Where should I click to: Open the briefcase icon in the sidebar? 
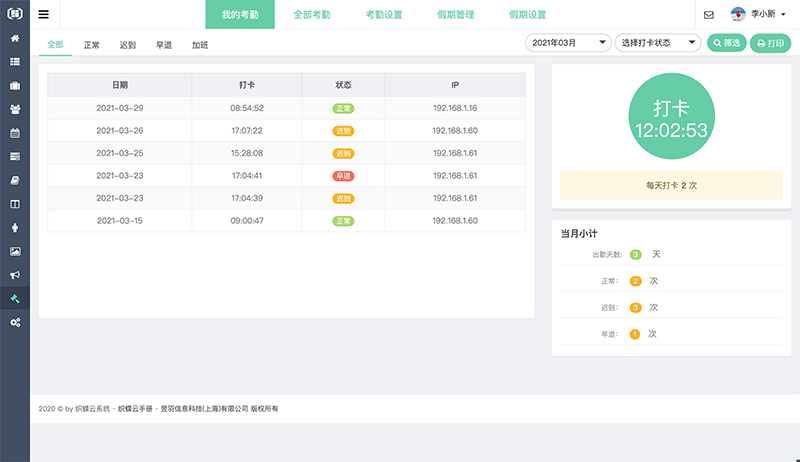click(15, 86)
